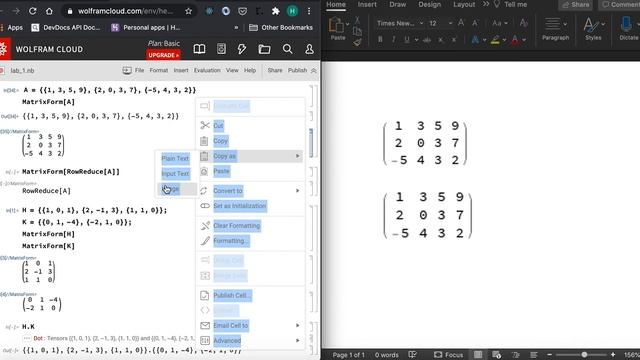Open the Chrome three-dot menu
Image resolution: width=640 pixels, height=360 pixels.
coord(309,11)
